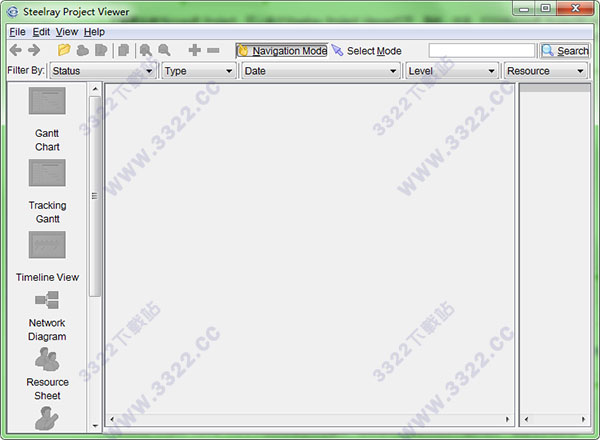The height and width of the screenshot is (440, 600).
Task: Click the main panel scroll right arrow
Action: point(507,419)
